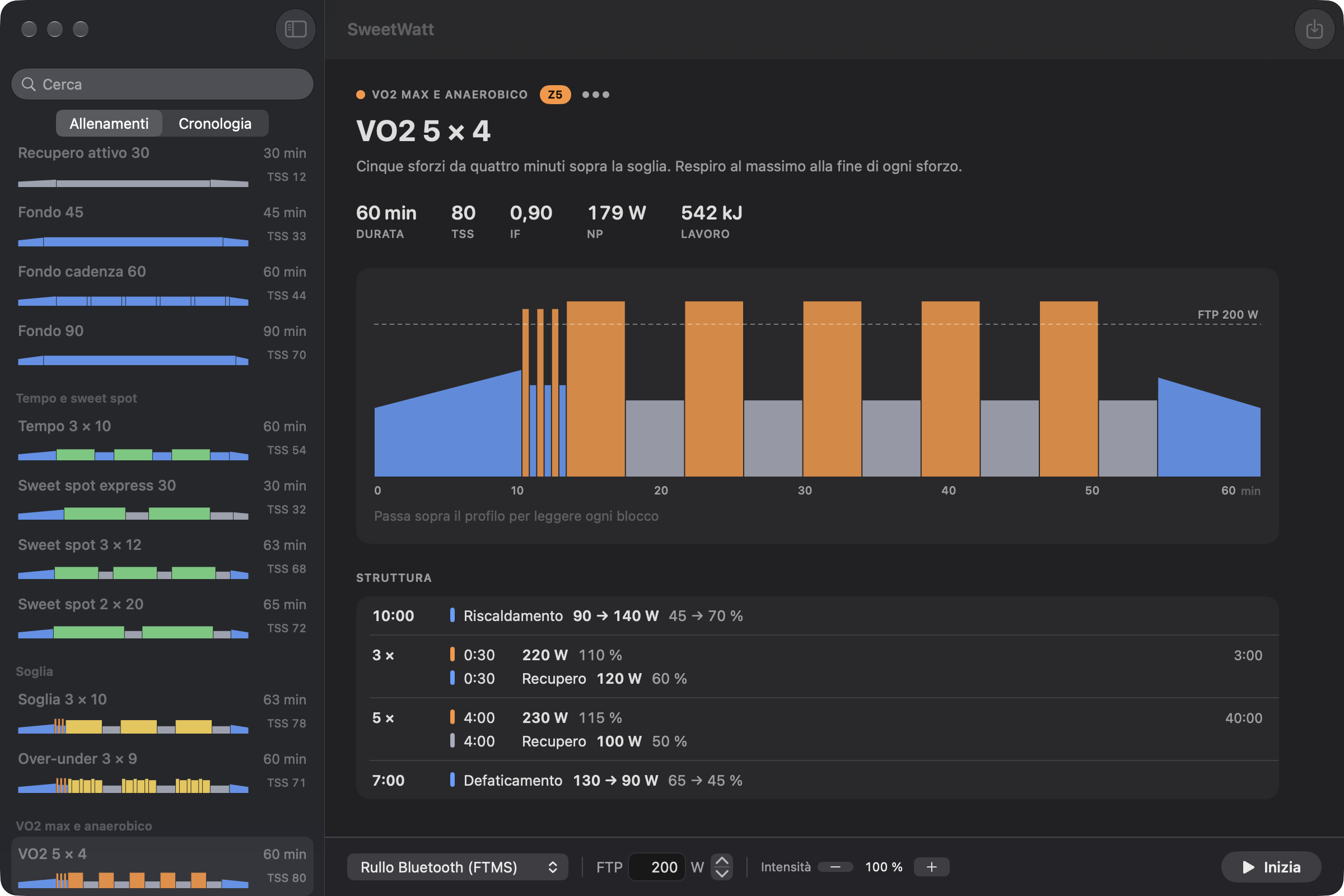Click the Defaticamento 7:00 structure row
The image size is (1344, 896).
(x=817, y=780)
